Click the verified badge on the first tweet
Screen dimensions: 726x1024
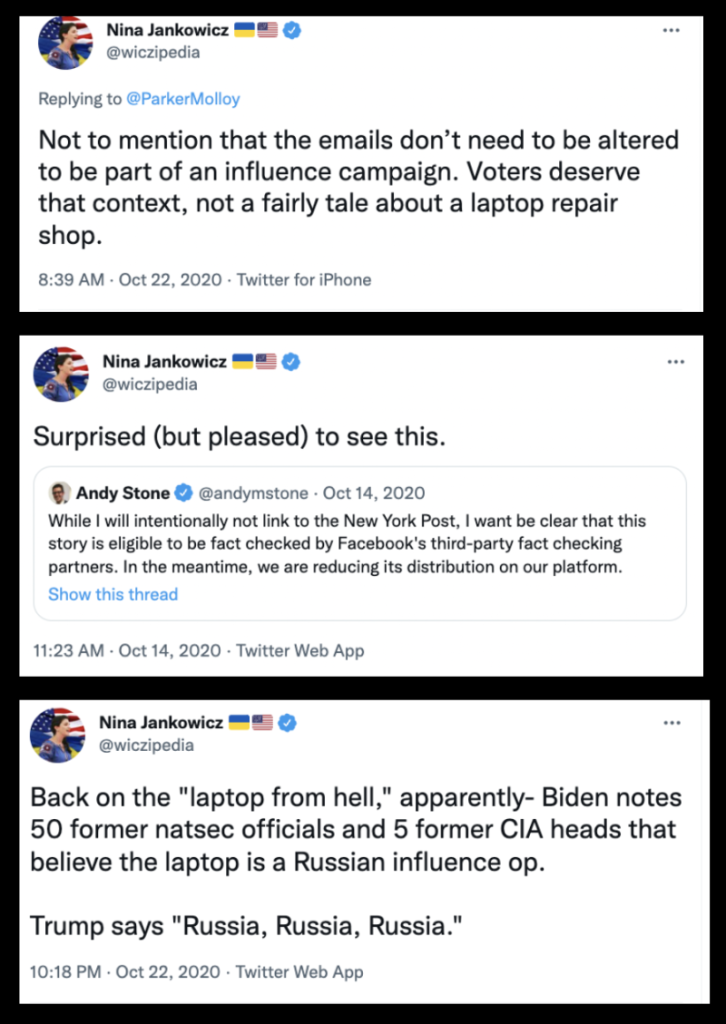pyautogui.click(x=292, y=30)
